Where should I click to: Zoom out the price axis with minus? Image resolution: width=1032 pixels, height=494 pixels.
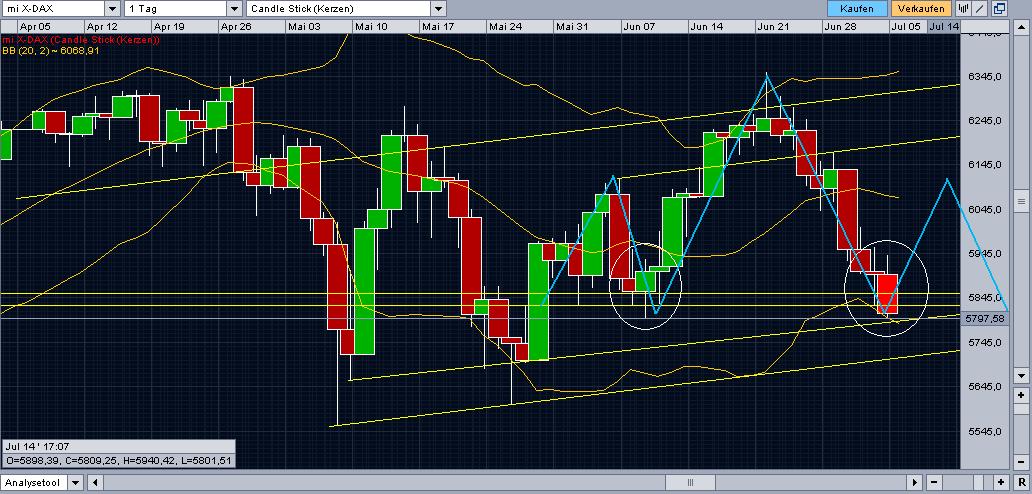(x=1021, y=463)
